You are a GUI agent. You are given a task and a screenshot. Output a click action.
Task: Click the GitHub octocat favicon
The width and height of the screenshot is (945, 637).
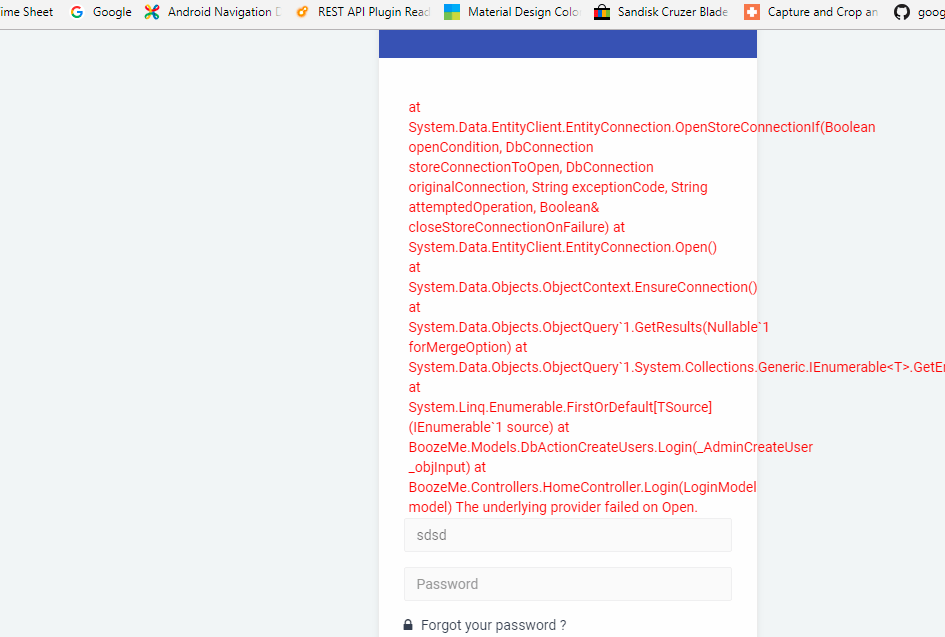902,12
